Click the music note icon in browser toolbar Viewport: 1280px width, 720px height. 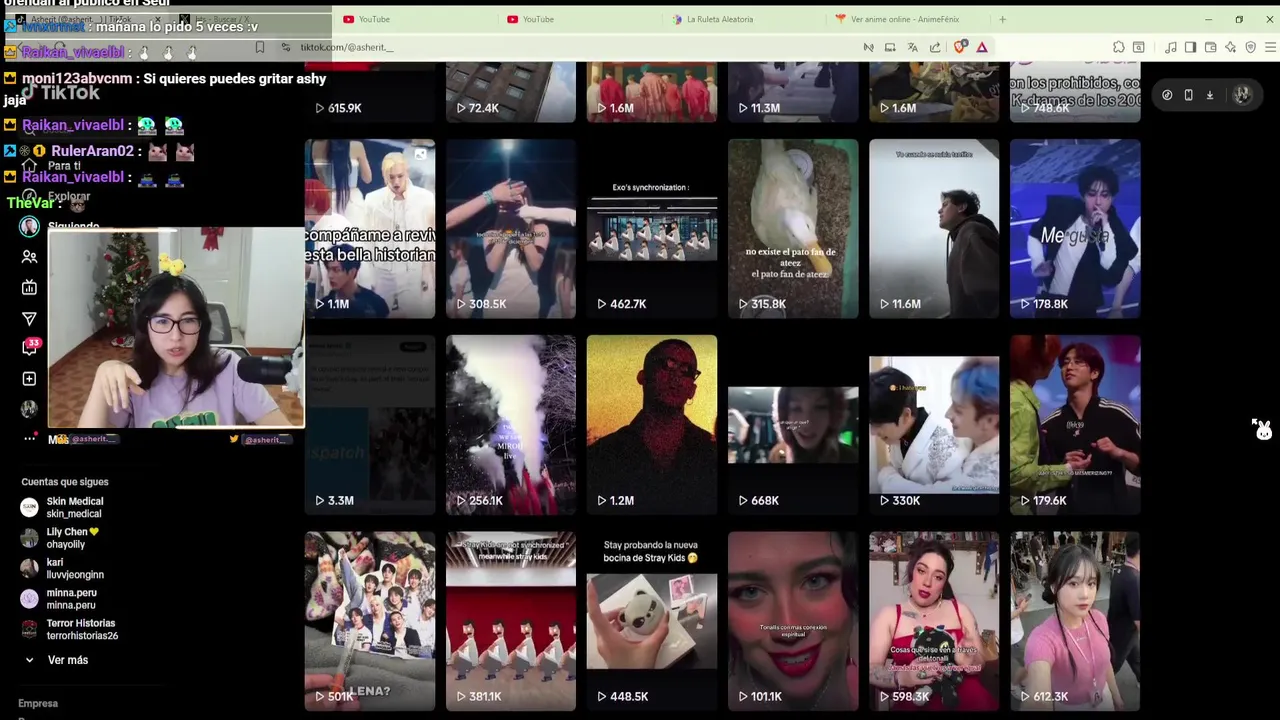point(1171,47)
